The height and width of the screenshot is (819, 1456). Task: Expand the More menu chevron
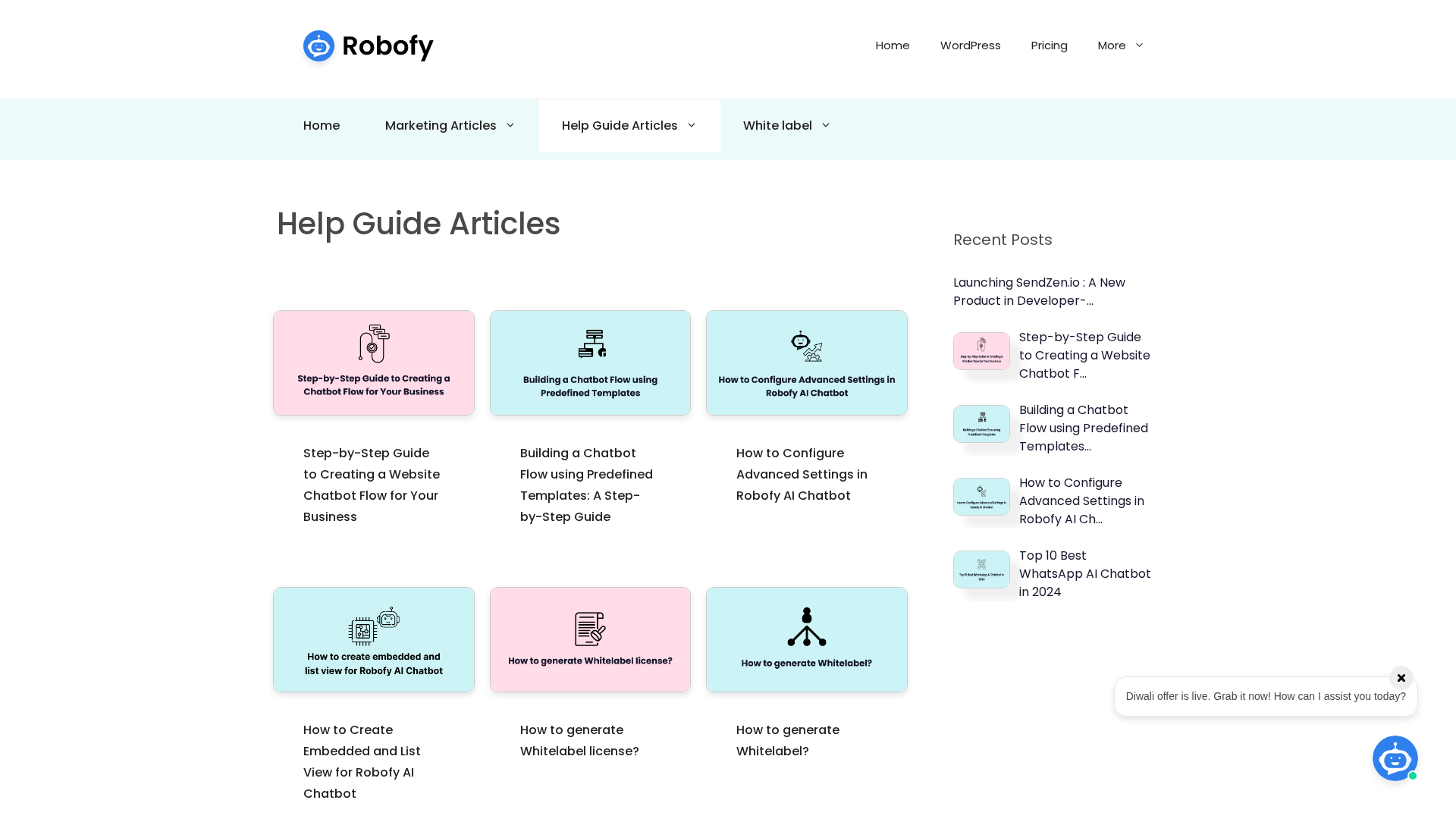pyautogui.click(x=1139, y=45)
